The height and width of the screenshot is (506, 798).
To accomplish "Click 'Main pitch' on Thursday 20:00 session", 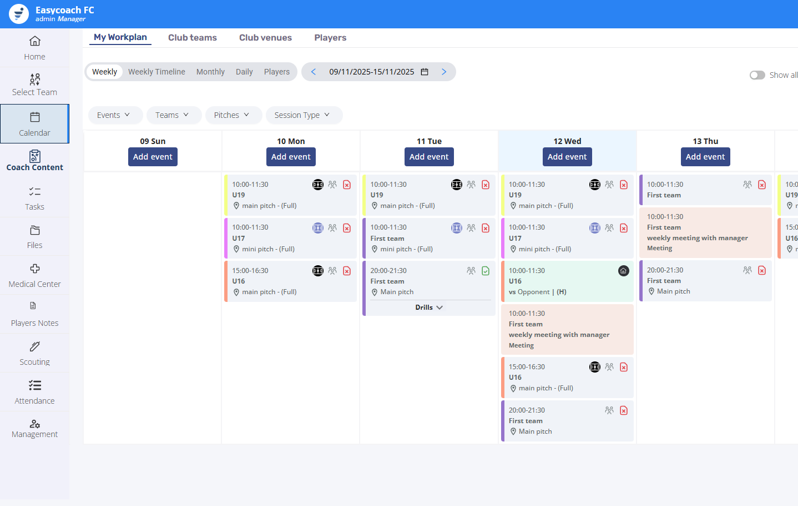I will [673, 291].
